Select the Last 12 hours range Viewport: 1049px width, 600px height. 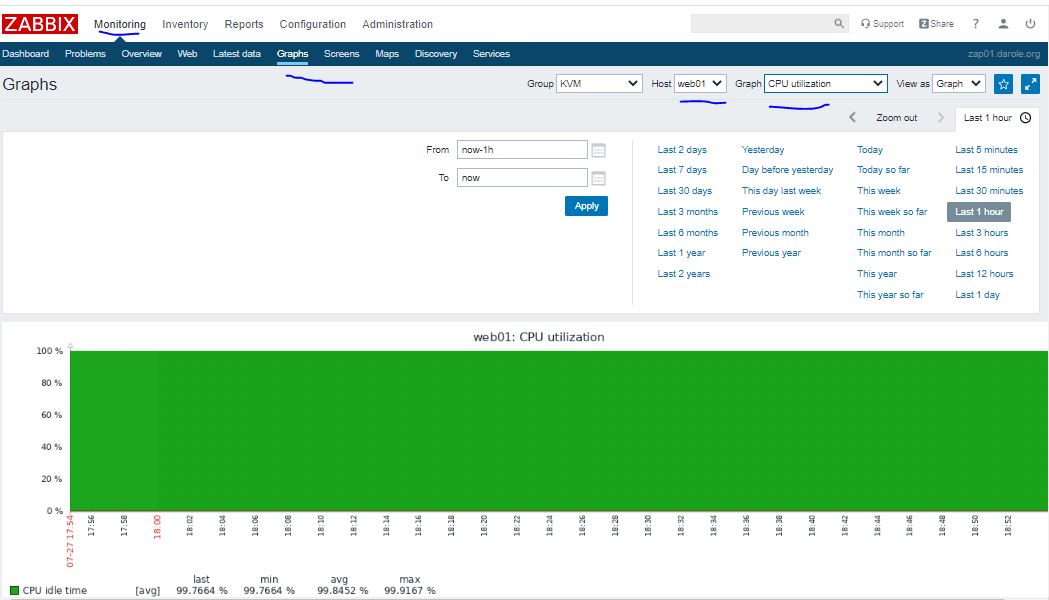pos(984,274)
